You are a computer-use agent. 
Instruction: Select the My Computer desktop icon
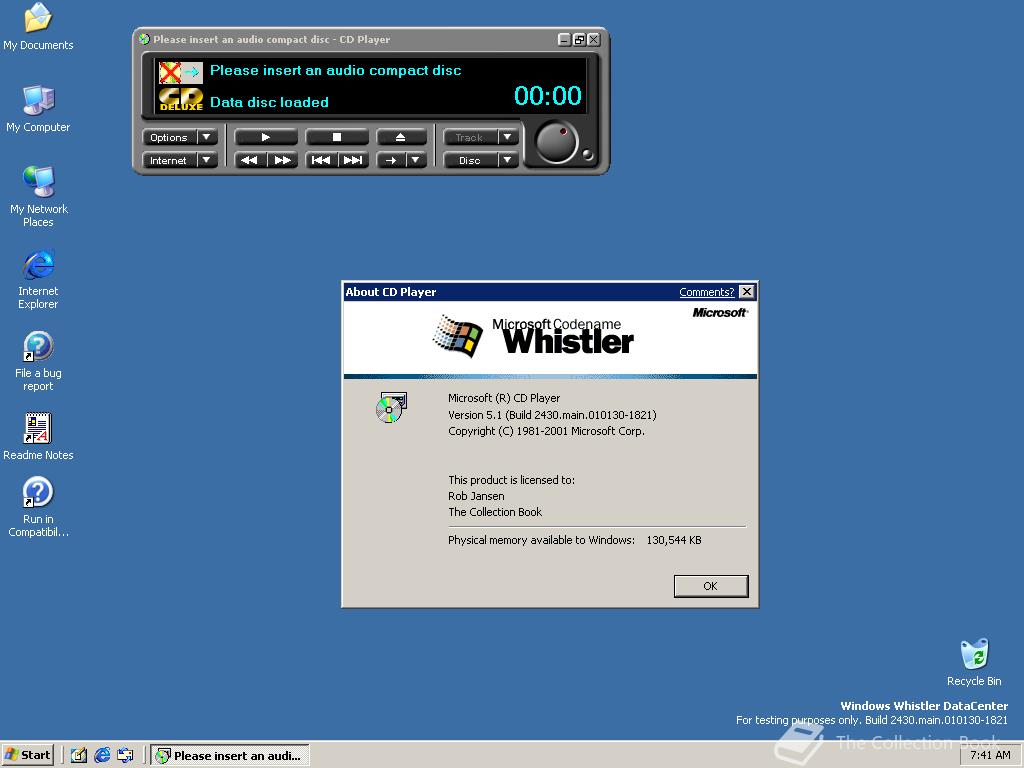[x=38, y=109]
